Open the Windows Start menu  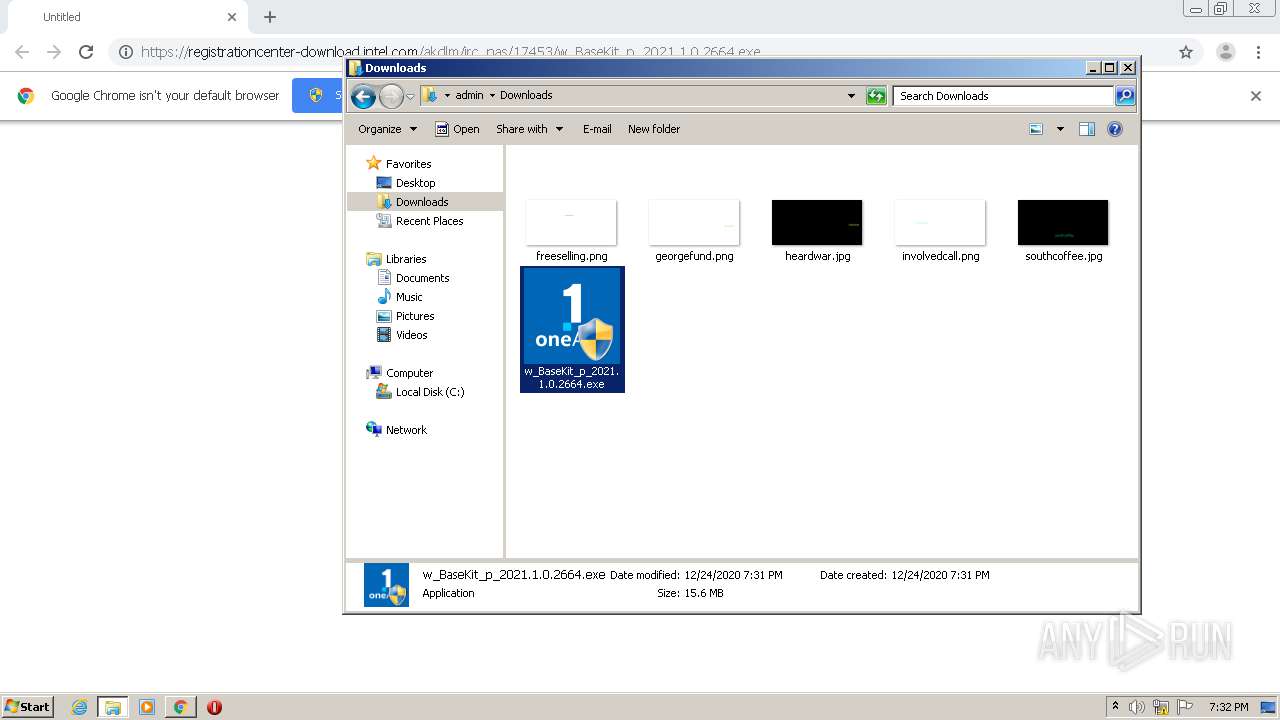pos(28,707)
